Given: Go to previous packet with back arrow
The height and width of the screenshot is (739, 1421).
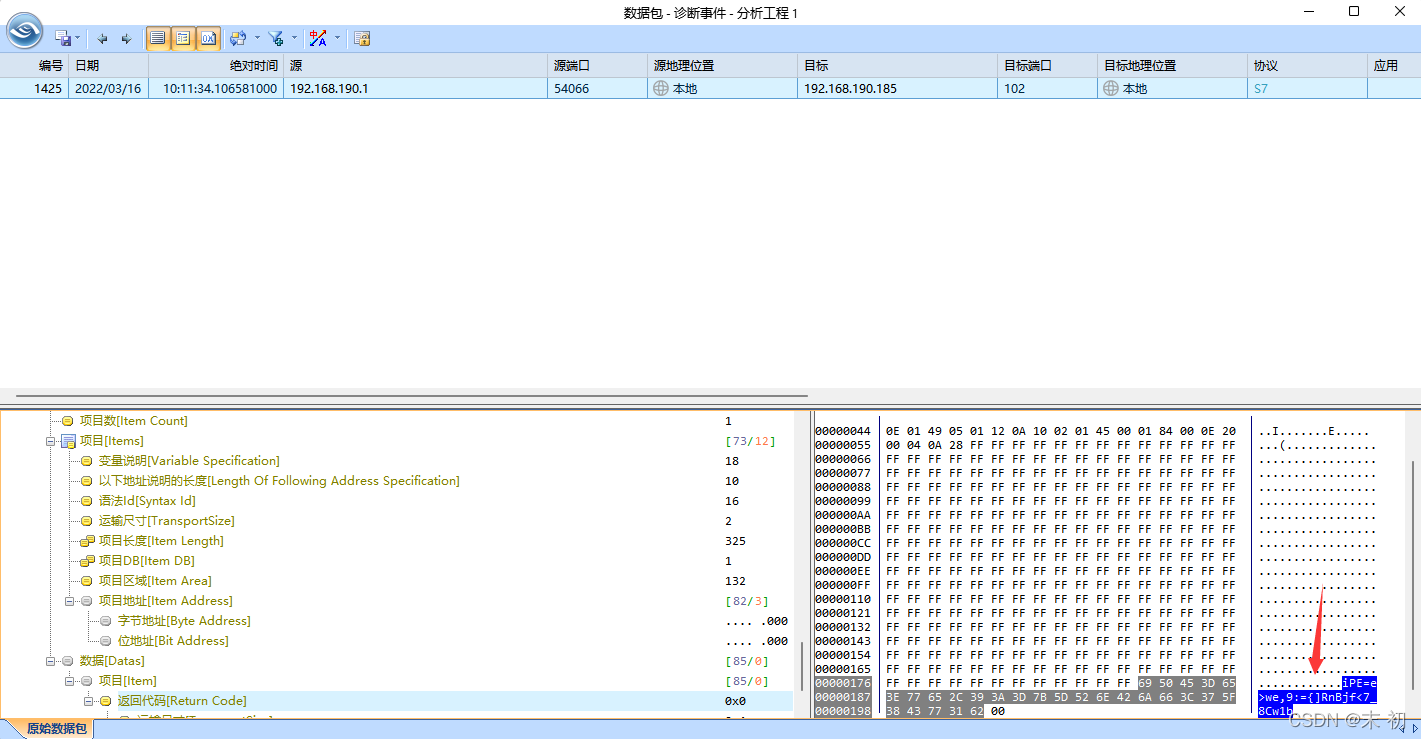Looking at the screenshot, I should 102,38.
